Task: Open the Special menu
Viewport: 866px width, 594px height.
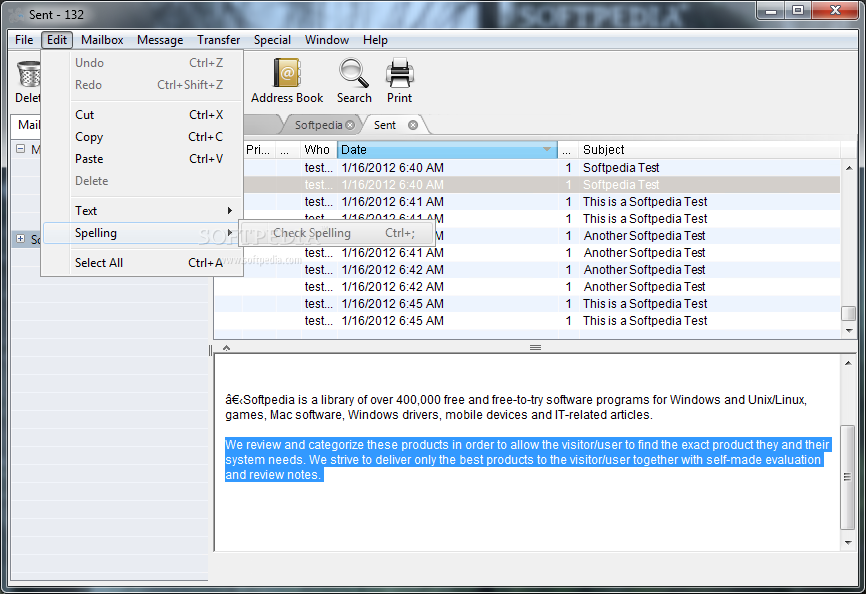Action: 272,40
